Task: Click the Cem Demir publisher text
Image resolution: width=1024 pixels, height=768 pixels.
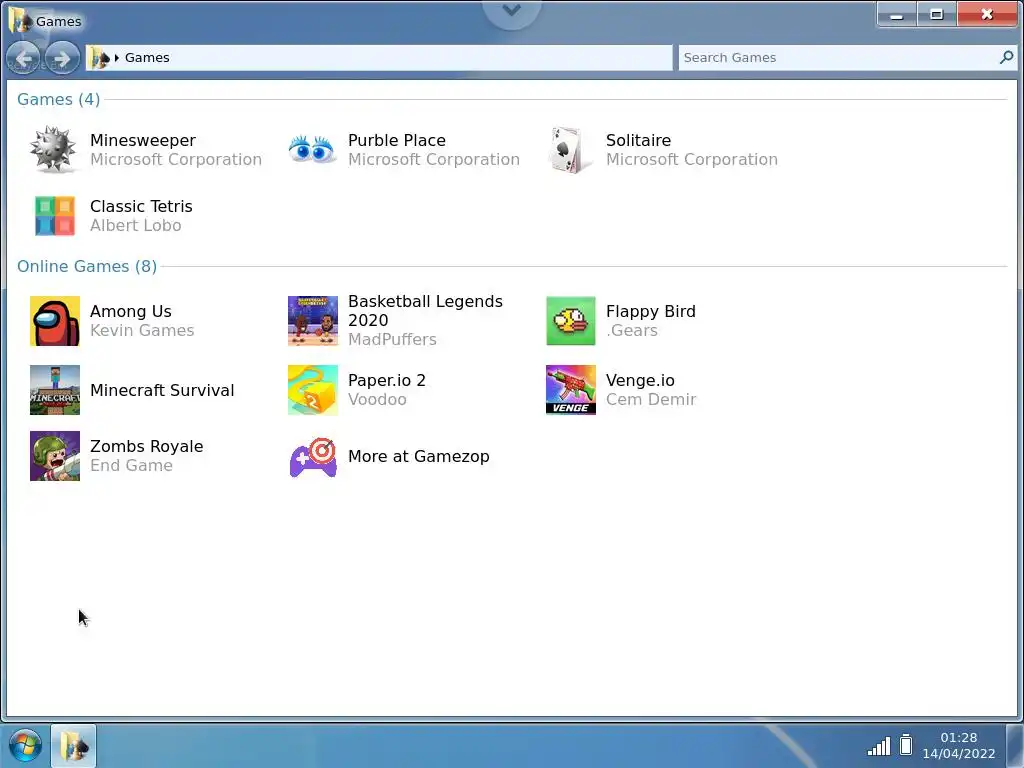Action: [651, 400]
